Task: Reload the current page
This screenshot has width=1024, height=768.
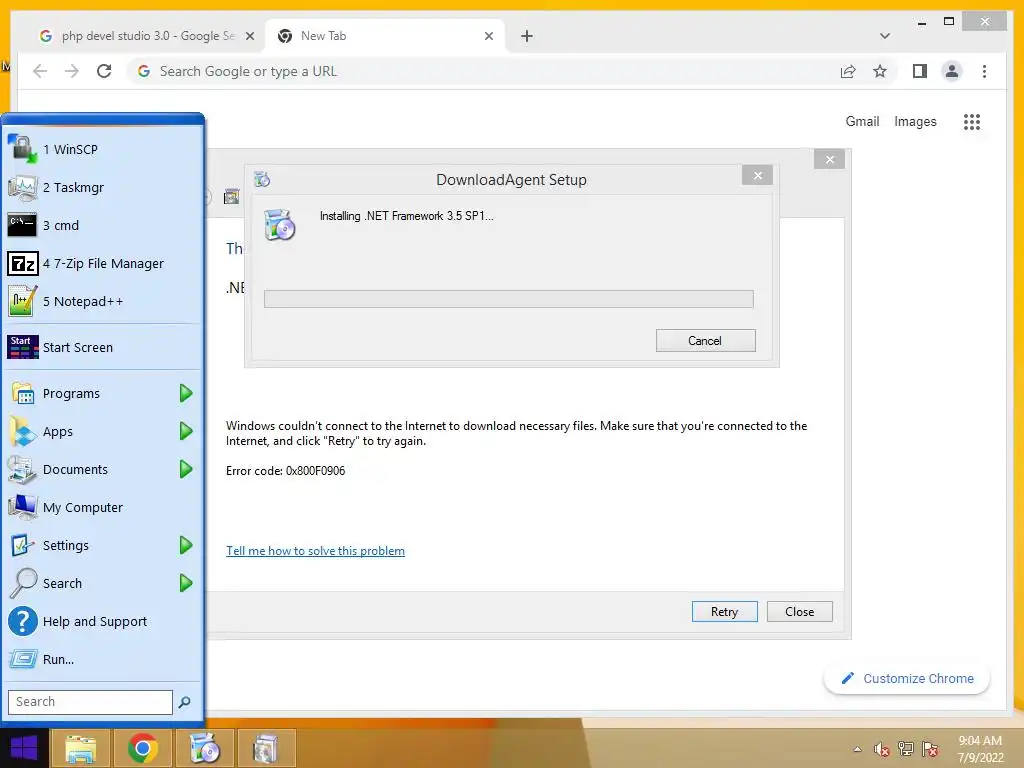Action: pyautogui.click(x=104, y=71)
